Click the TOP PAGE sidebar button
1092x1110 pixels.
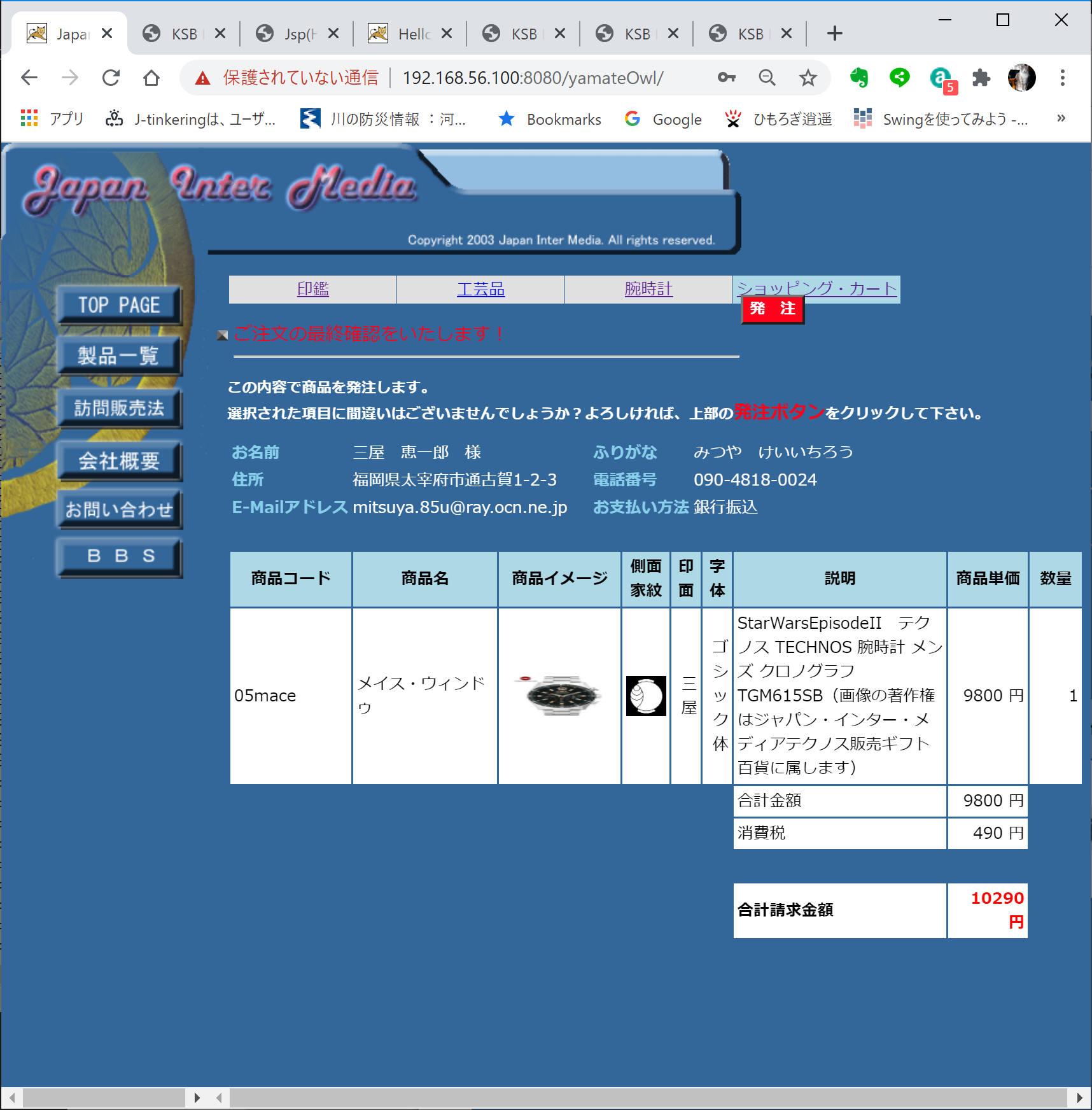pyautogui.click(x=120, y=306)
